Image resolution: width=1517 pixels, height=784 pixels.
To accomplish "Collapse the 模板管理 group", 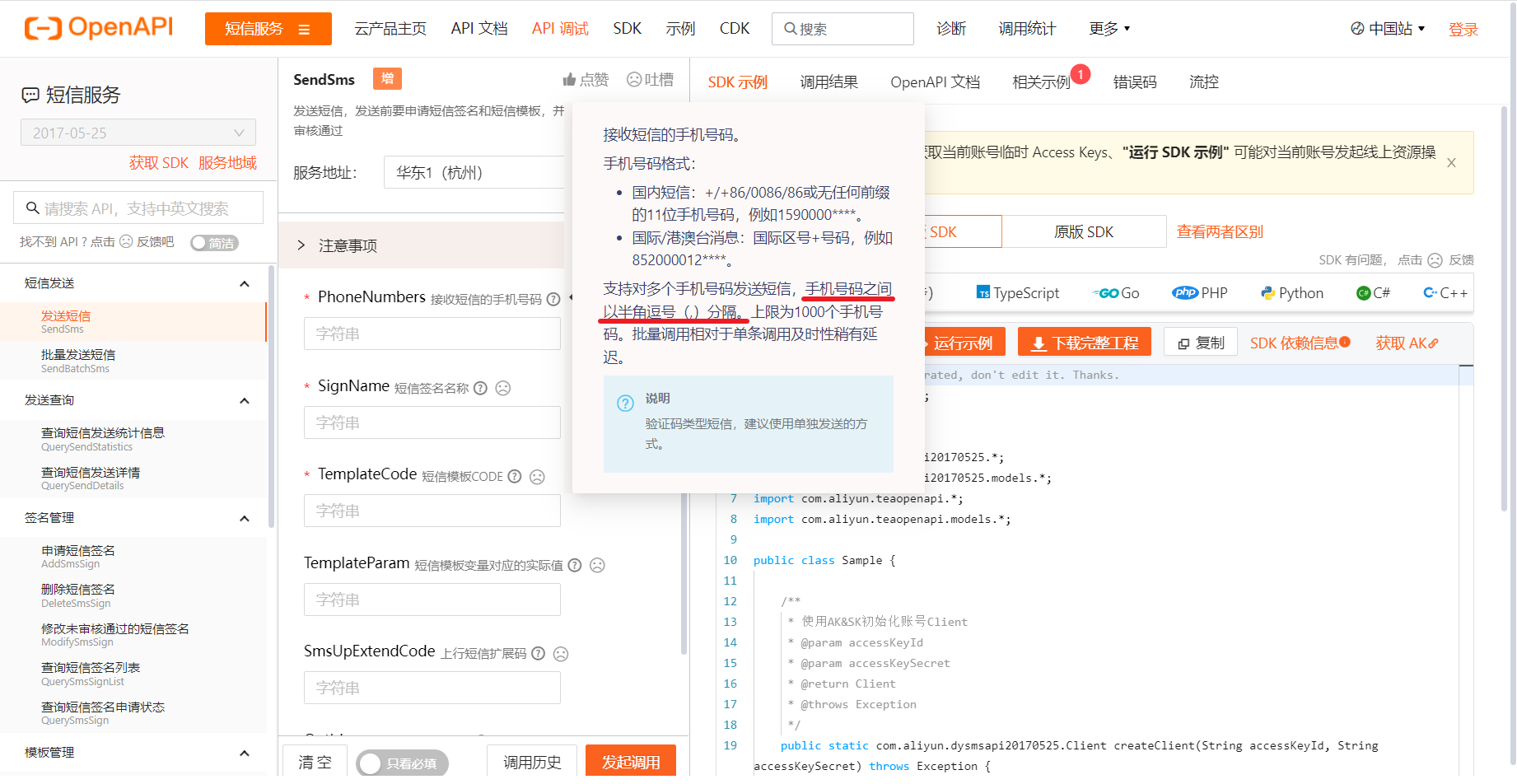I will (244, 754).
